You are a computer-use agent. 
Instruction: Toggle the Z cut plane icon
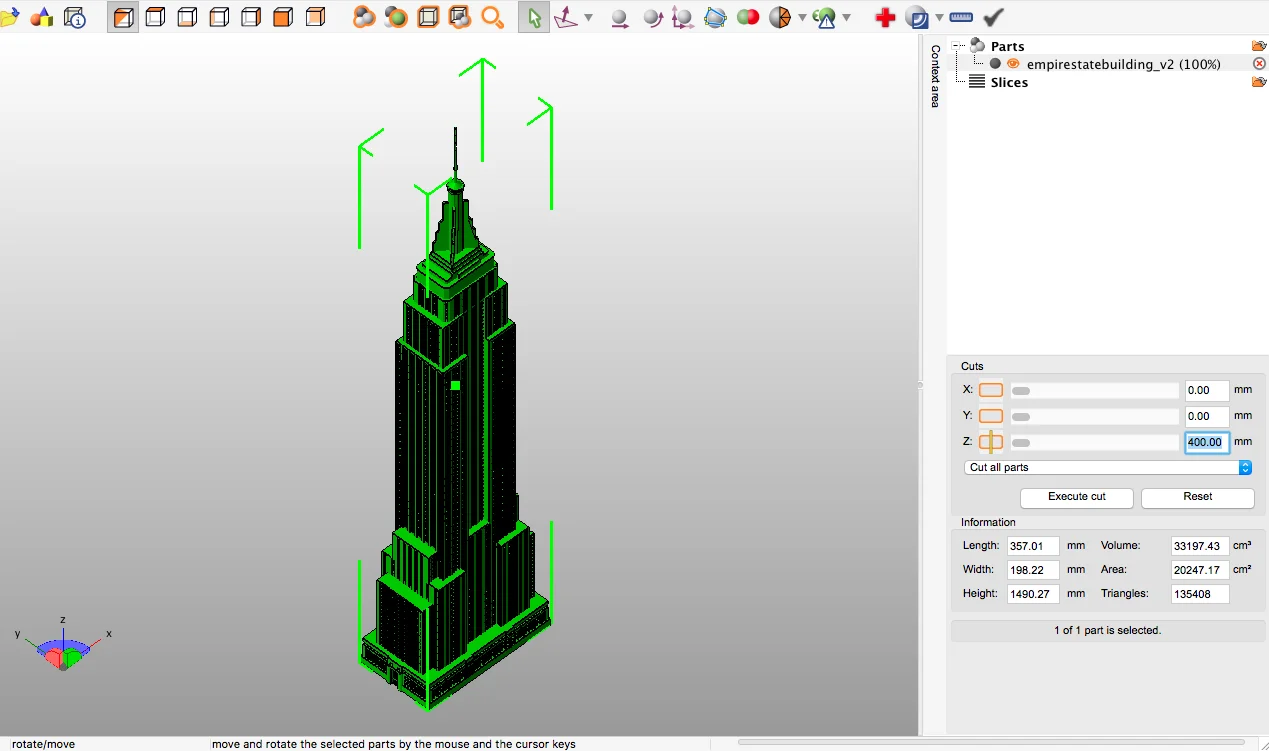(991, 442)
